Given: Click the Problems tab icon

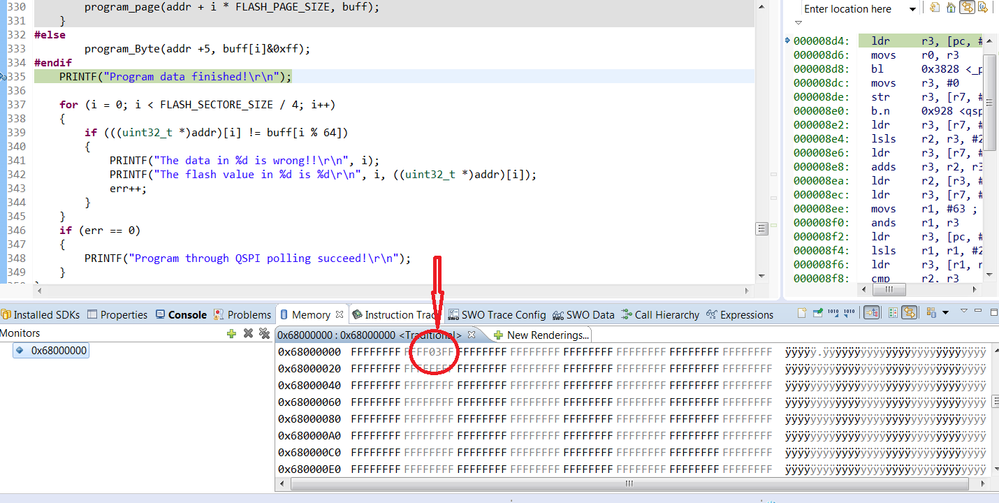Looking at the screenshot, I should coord(219,314).
